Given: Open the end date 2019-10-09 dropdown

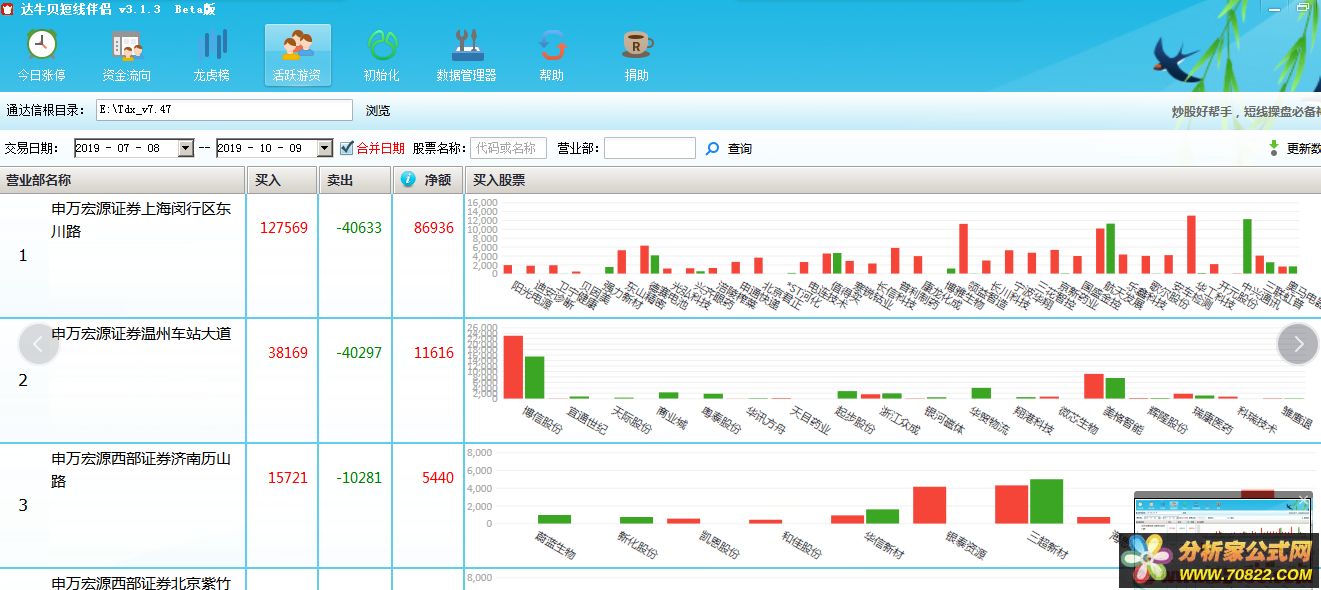Looking at the screenshot, I should [324, 148].
